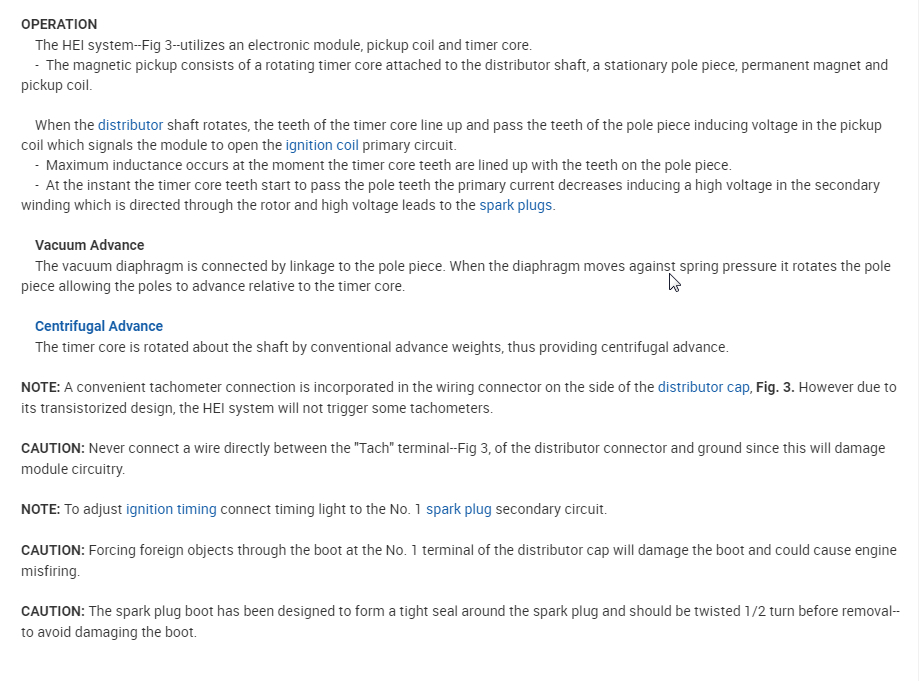Open the "ignition timing" link
The height and width of the screenshot is (681, 919).
[171, 509]
